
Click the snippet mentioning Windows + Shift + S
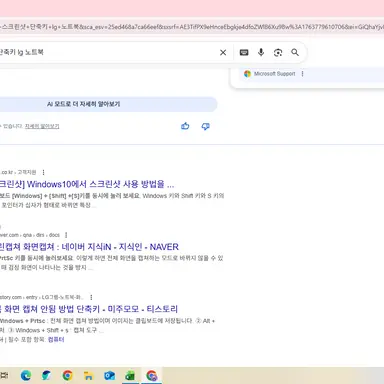point(112,200)
